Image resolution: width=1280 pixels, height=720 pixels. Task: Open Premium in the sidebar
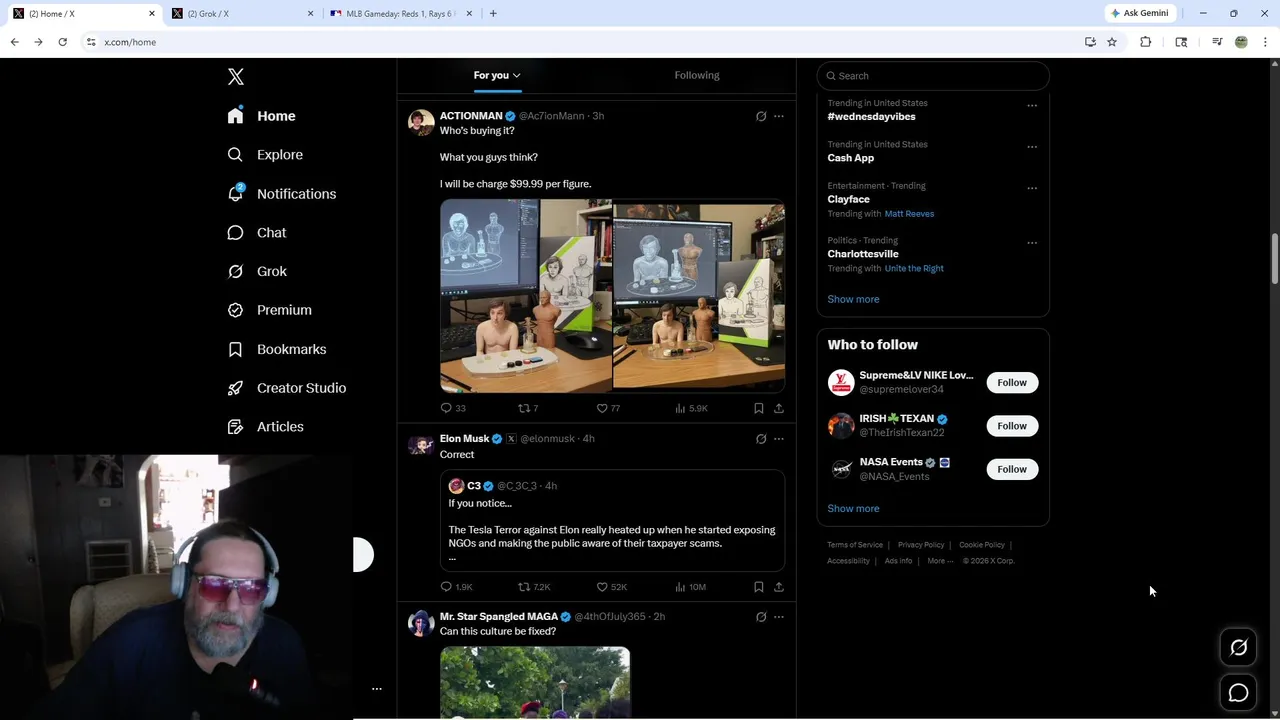click(269, 310)
